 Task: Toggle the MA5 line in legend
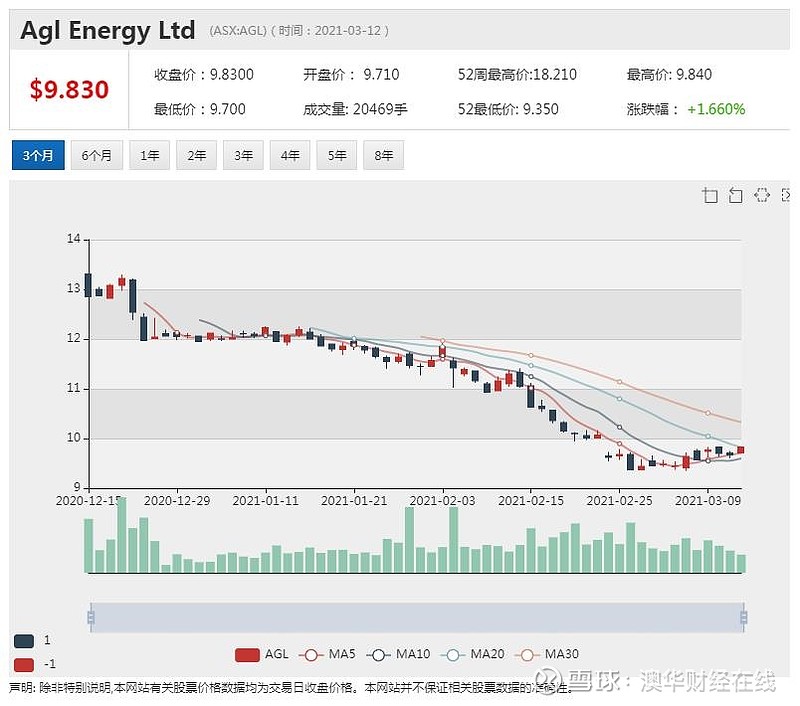tap(328, 654)
